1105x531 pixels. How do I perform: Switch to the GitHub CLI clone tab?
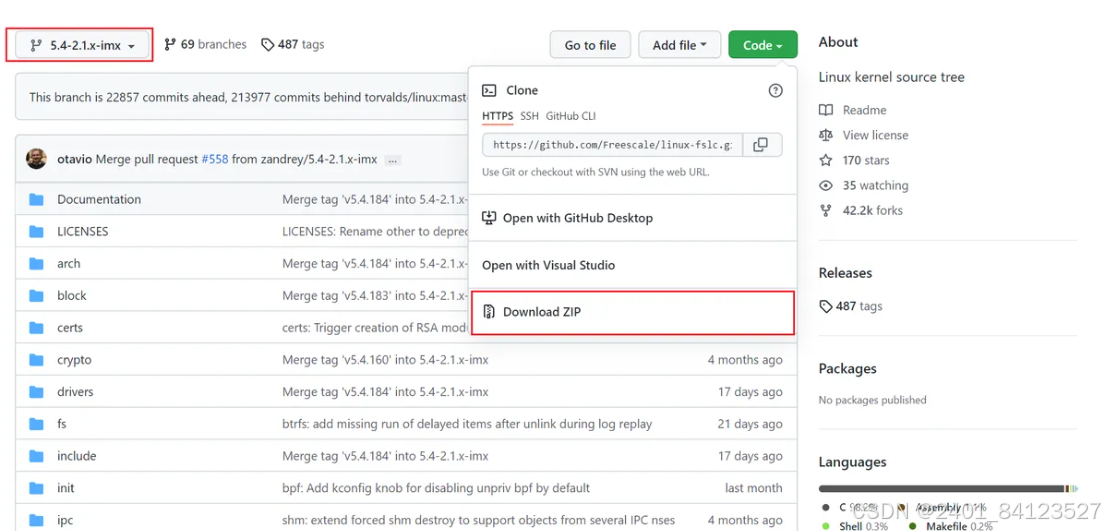pyautogui.click(x=570, y=116)
